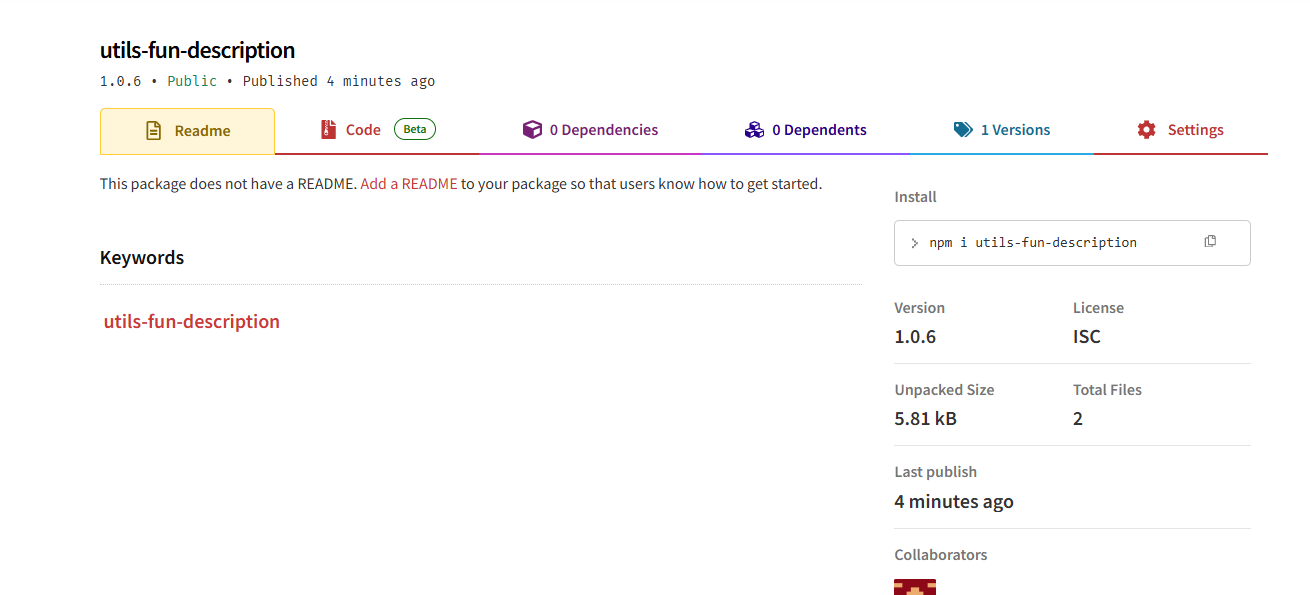Screen dimensions: 1310x595
Task: Copy the npm install command
Action: tap(1210, 242)
